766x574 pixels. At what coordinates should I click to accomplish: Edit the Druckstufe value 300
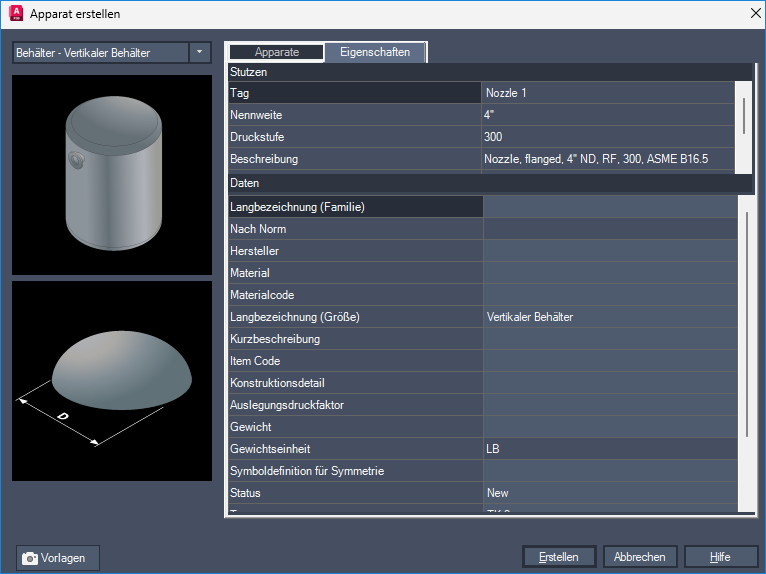608,137
